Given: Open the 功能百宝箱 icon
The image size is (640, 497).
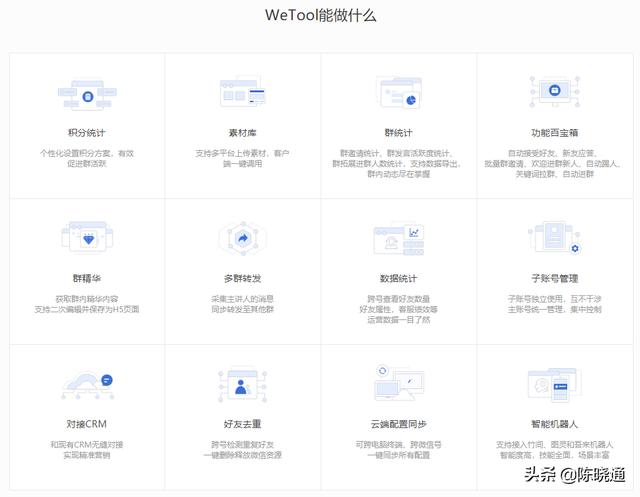Looking at the screenshot, I should click(x=555, y=94).
